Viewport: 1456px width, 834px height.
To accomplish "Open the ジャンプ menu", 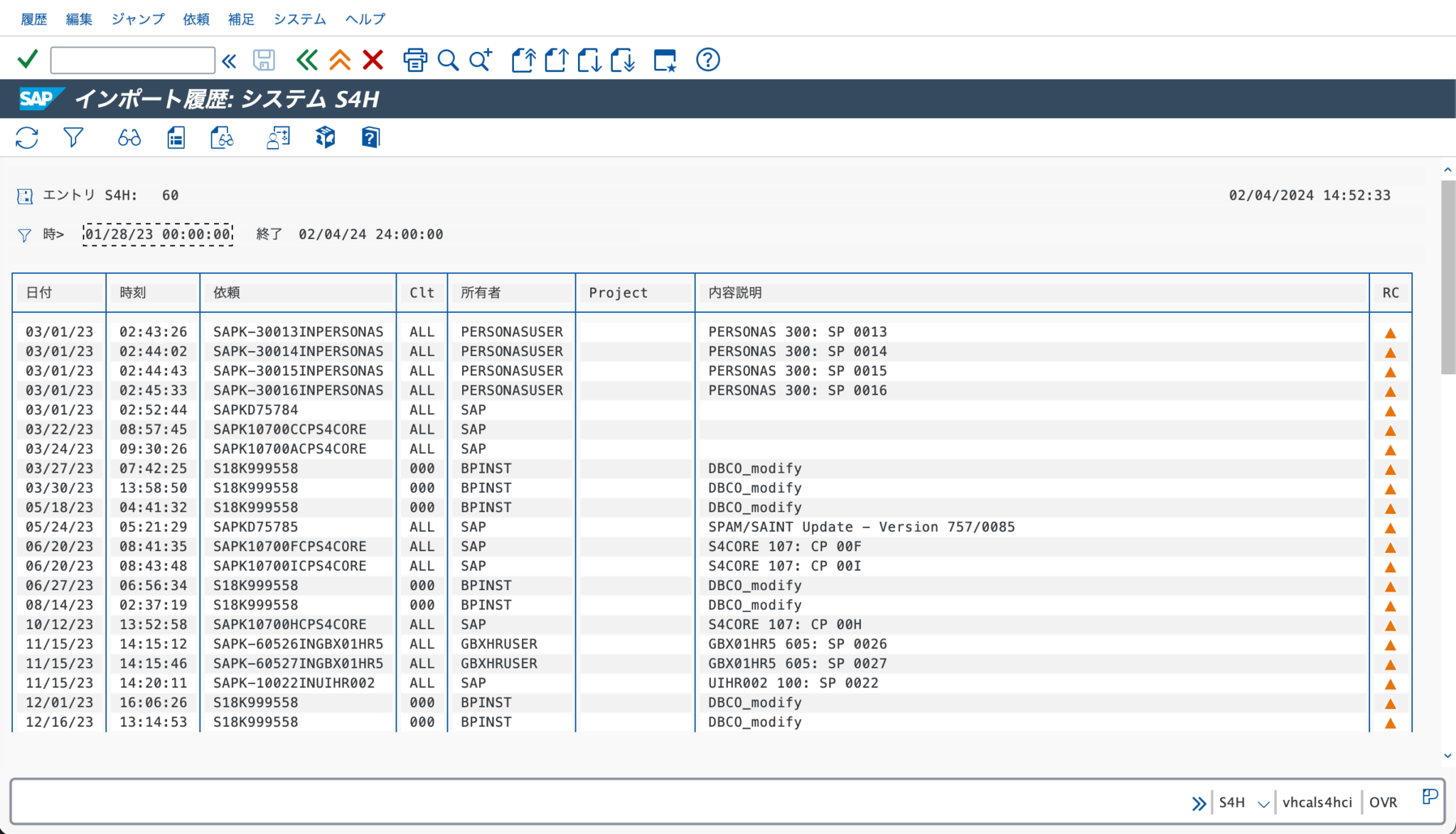I will click(137, 19).
